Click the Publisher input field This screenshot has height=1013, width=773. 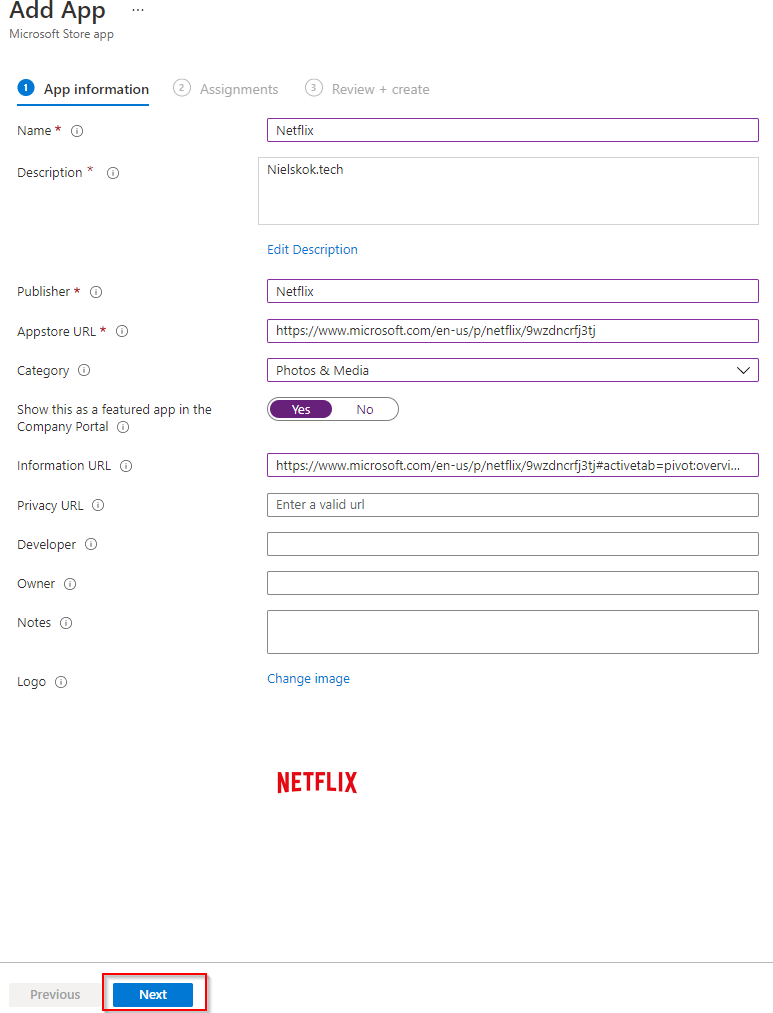point(513,291)
